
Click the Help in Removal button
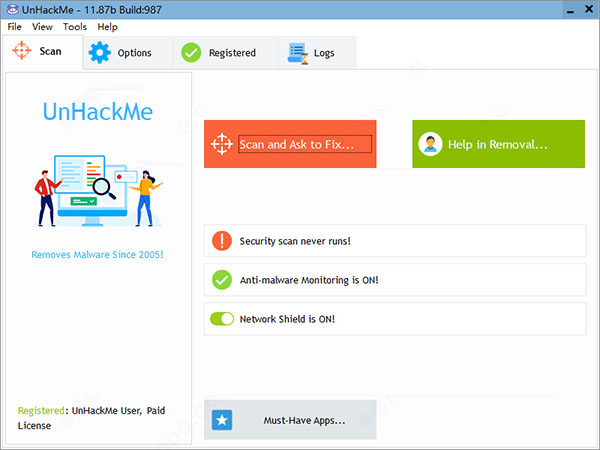click(x=499, y=144)
